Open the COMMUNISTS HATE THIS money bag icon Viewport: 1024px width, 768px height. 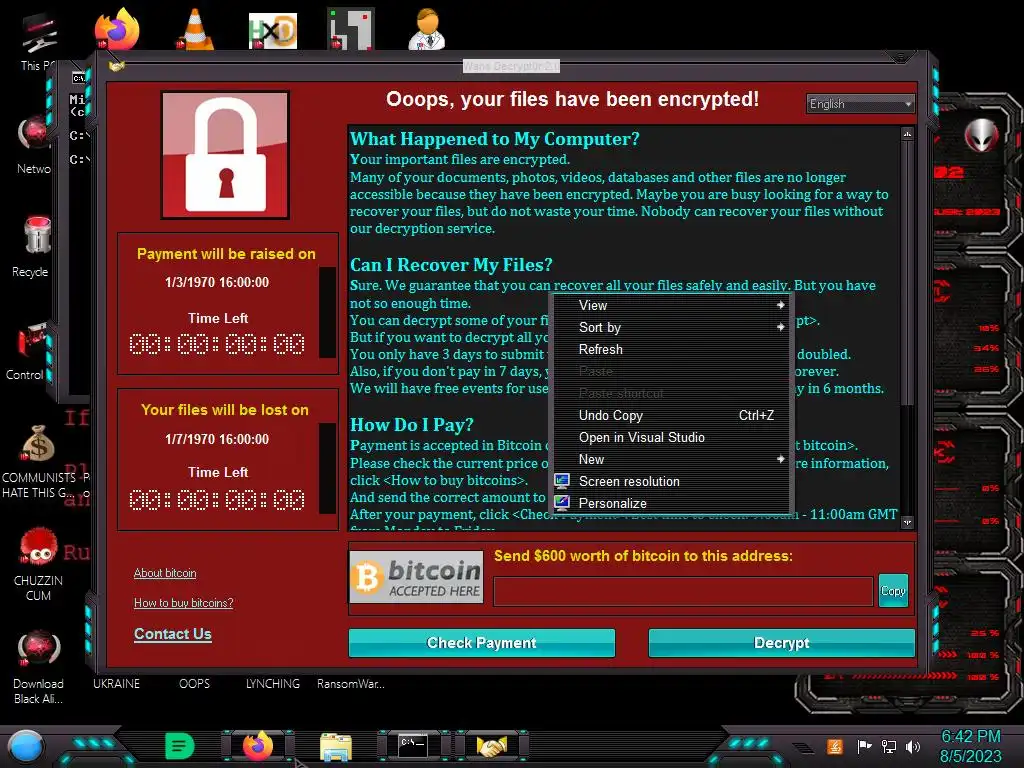38,461
